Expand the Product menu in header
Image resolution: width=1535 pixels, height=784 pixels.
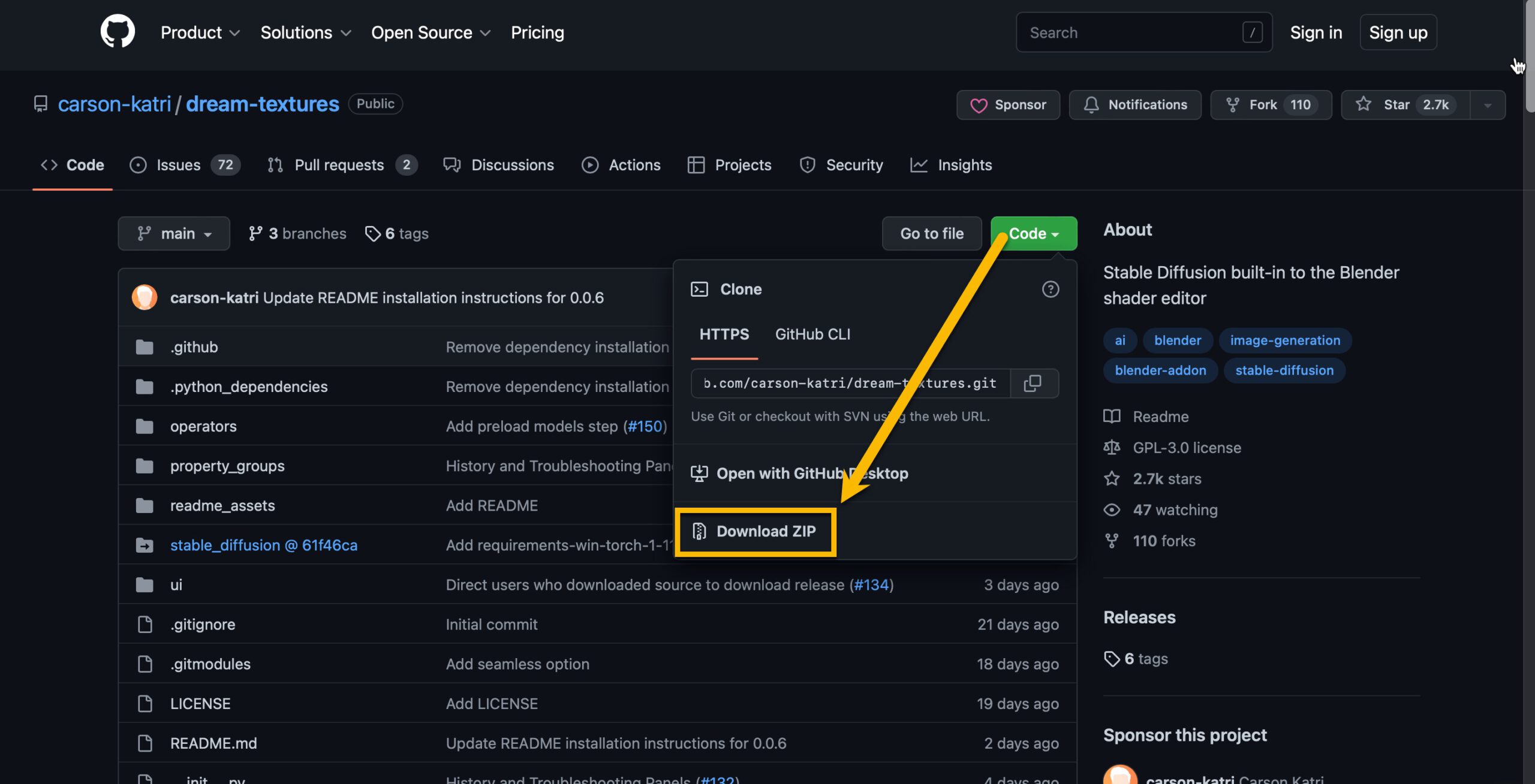click(200, 32)
